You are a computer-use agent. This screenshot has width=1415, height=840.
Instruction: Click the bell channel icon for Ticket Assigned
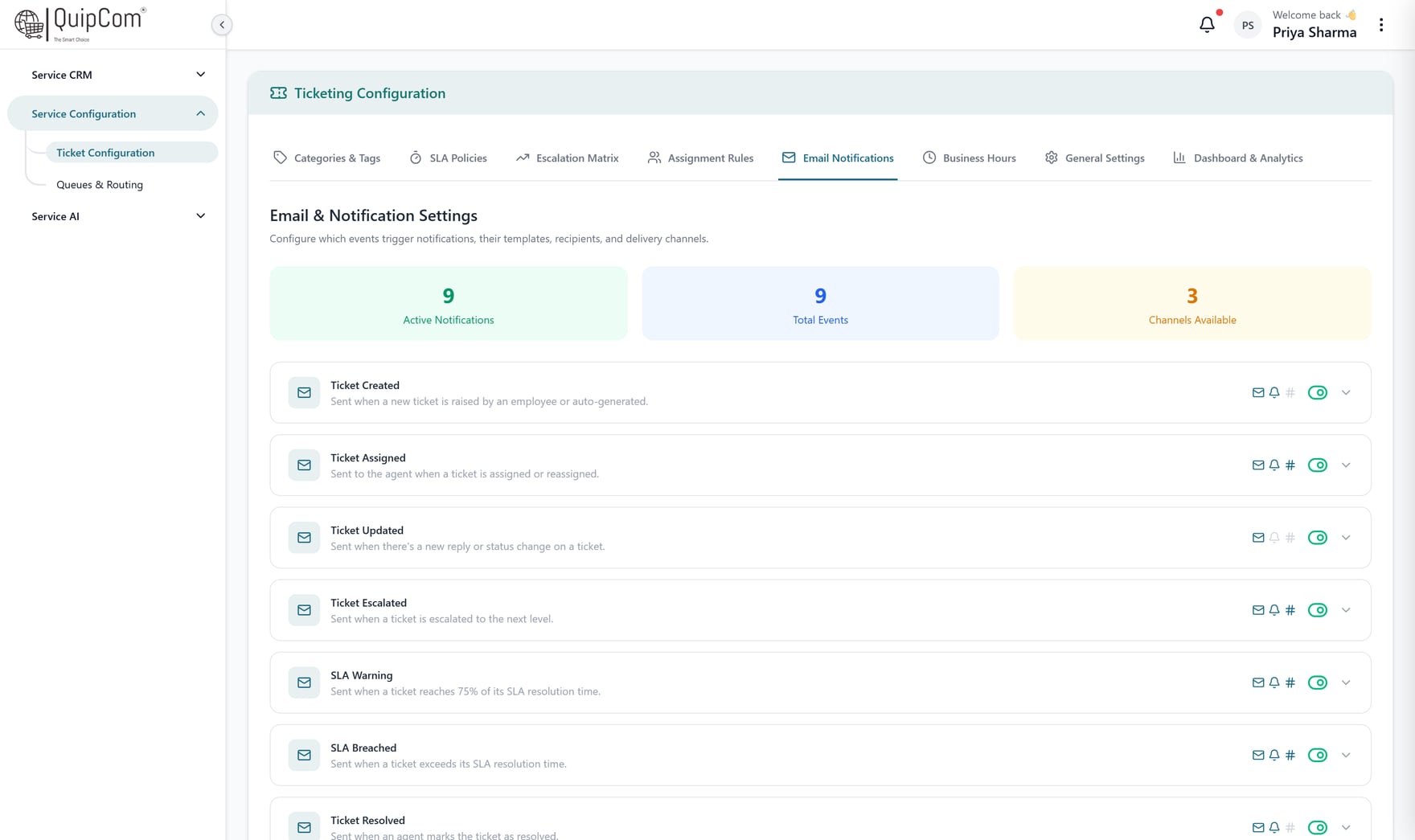[1274, 465]
